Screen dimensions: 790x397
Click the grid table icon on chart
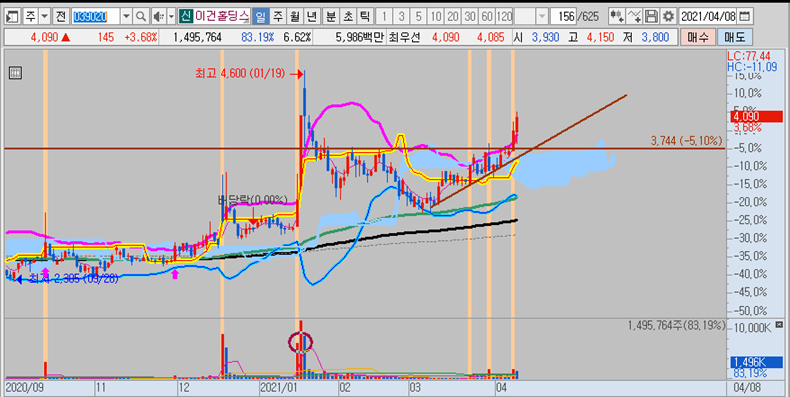[16, 73]
